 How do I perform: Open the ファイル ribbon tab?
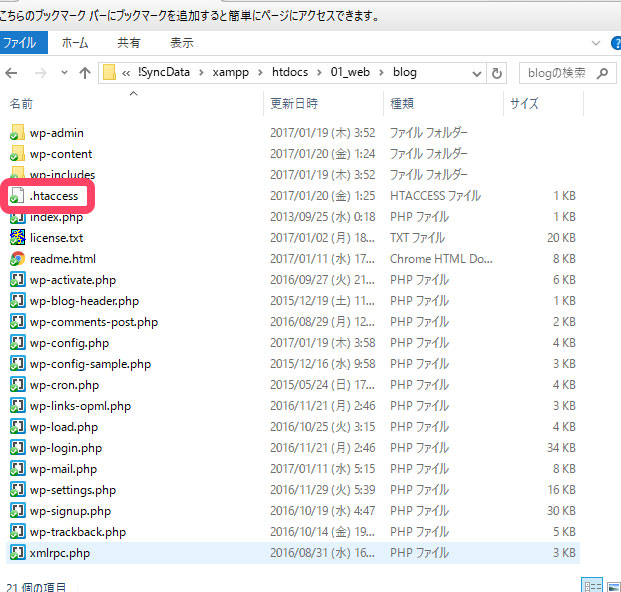[23, 42]
